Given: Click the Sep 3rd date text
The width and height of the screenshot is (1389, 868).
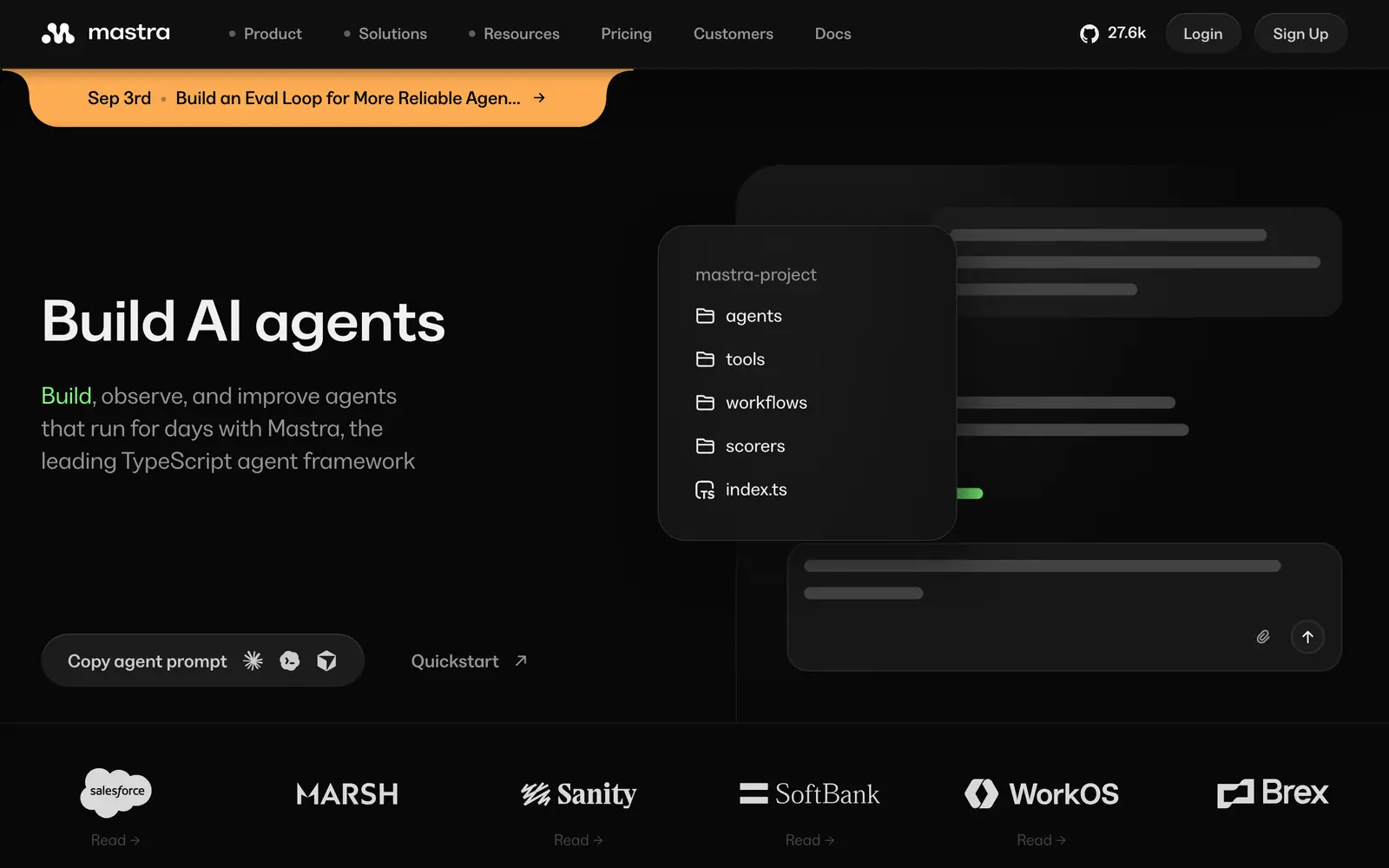Looking at the screenshot, I should [119, 98].
